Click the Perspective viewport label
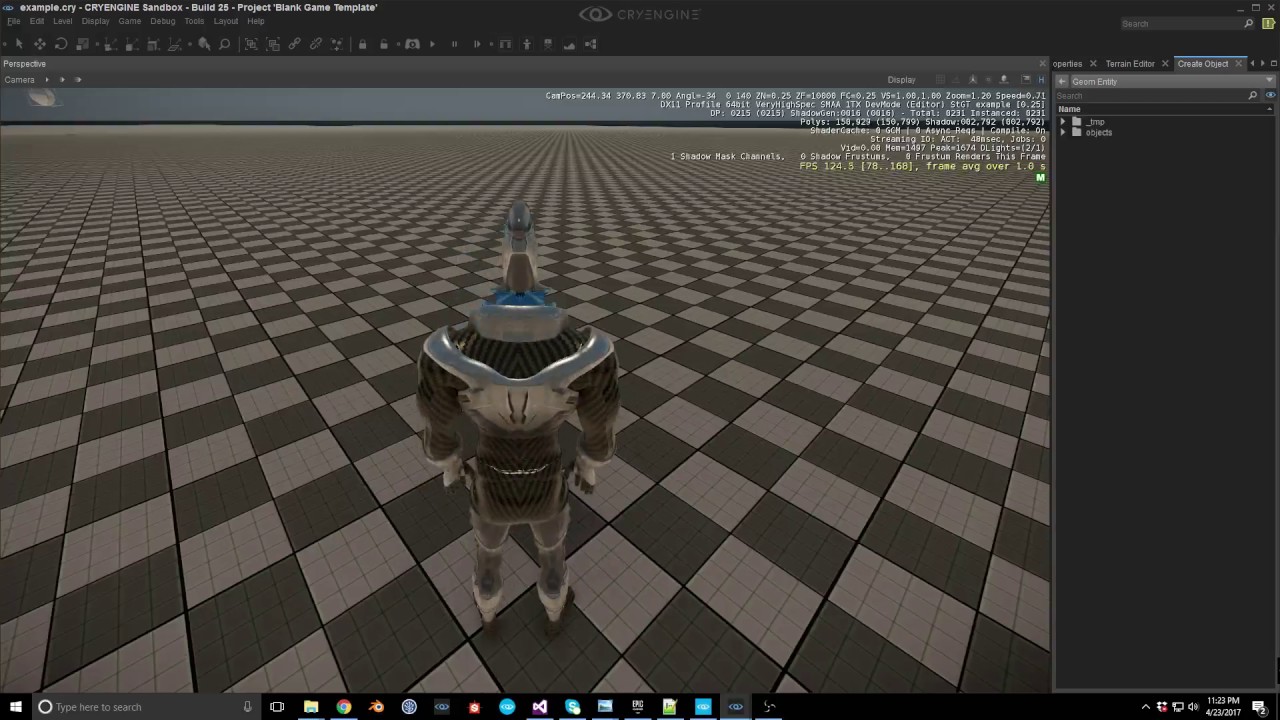This screenshot has height=720, width=1280. click(24, 64)
